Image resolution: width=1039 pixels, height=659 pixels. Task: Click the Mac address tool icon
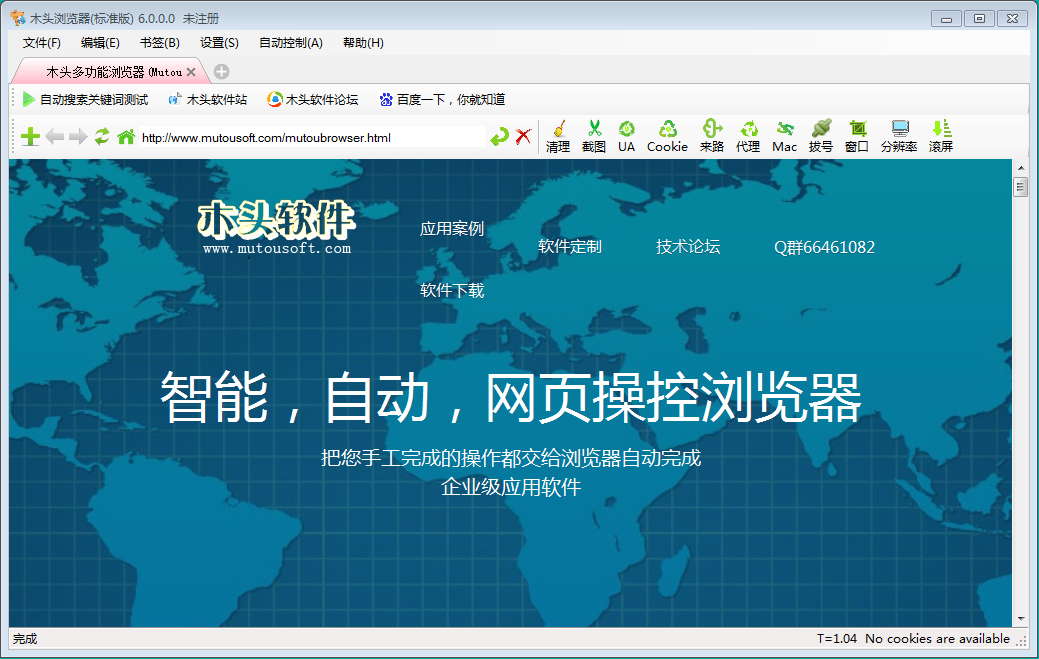[x=785, y=136]
